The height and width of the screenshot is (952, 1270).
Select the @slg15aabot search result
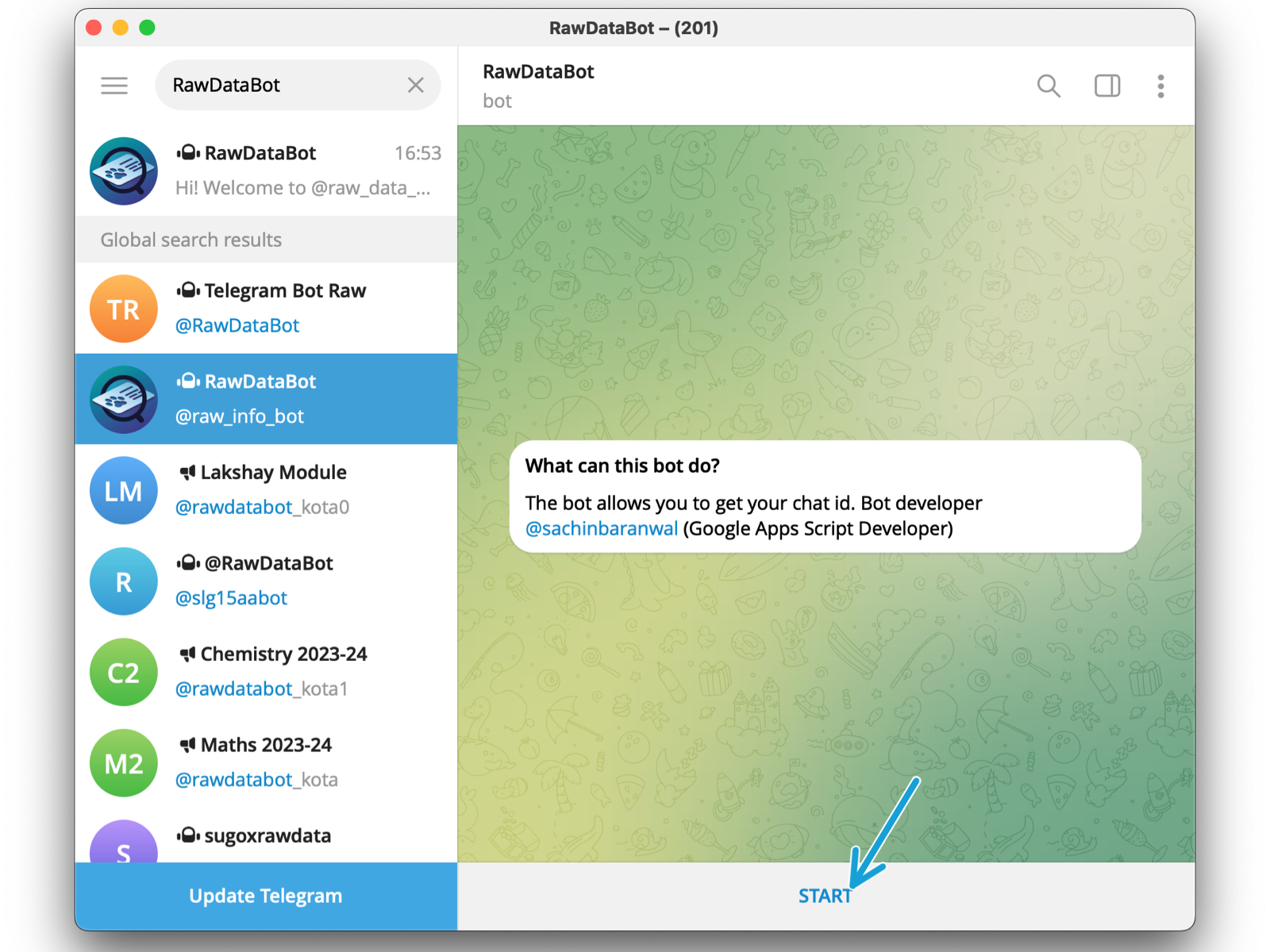point(266,581)
